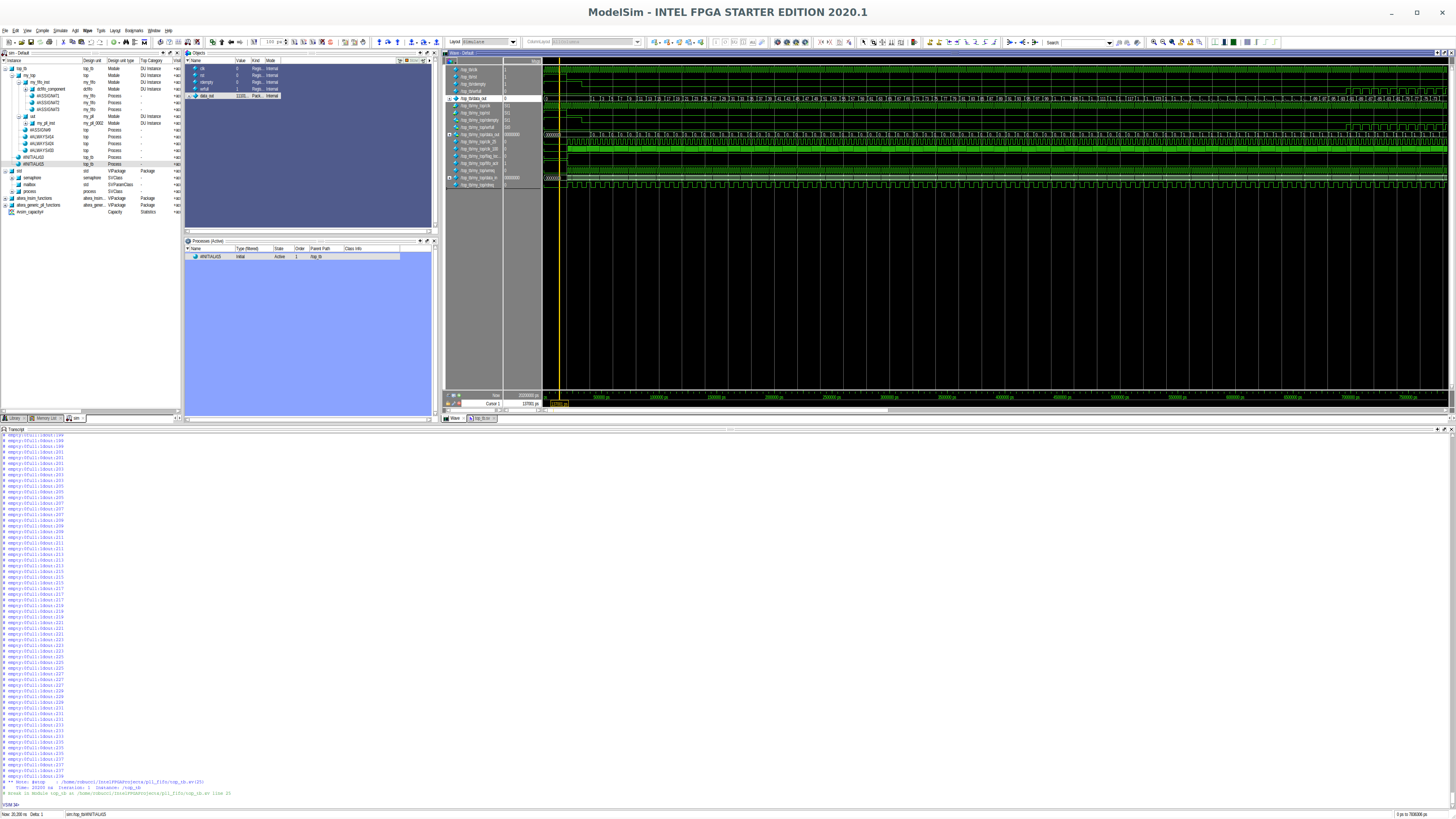Select the arrow Select Mode tool in the wave toolbar
The width and height of the screenshot is (1456, 819).
864,42
